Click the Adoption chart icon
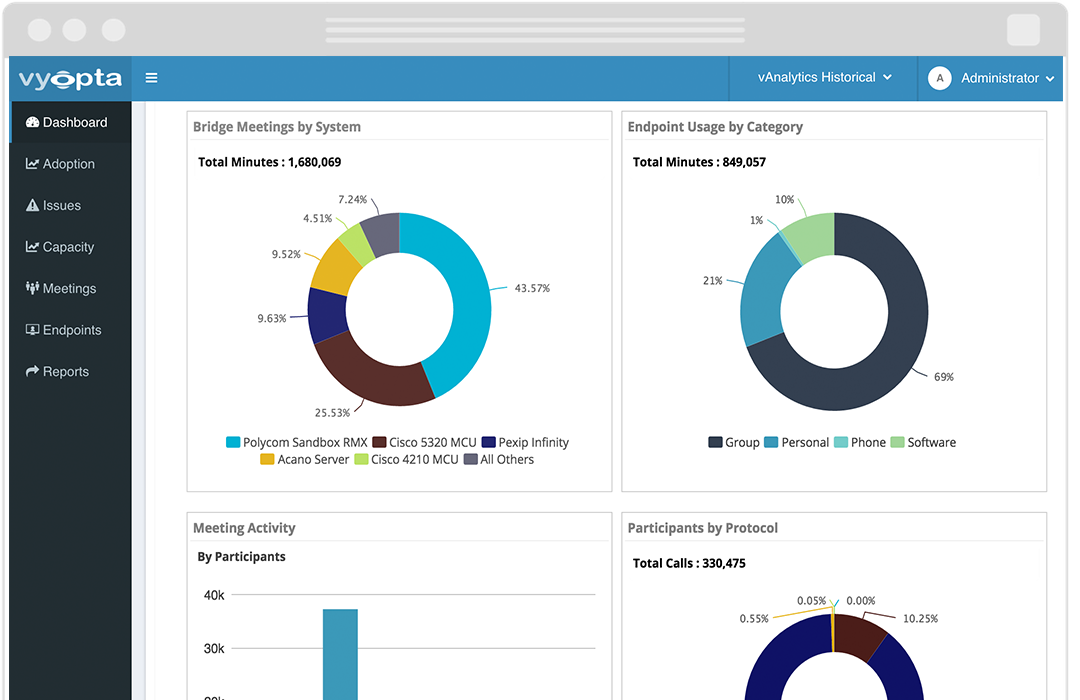The image size is (1080, 700). coord(32,163)
